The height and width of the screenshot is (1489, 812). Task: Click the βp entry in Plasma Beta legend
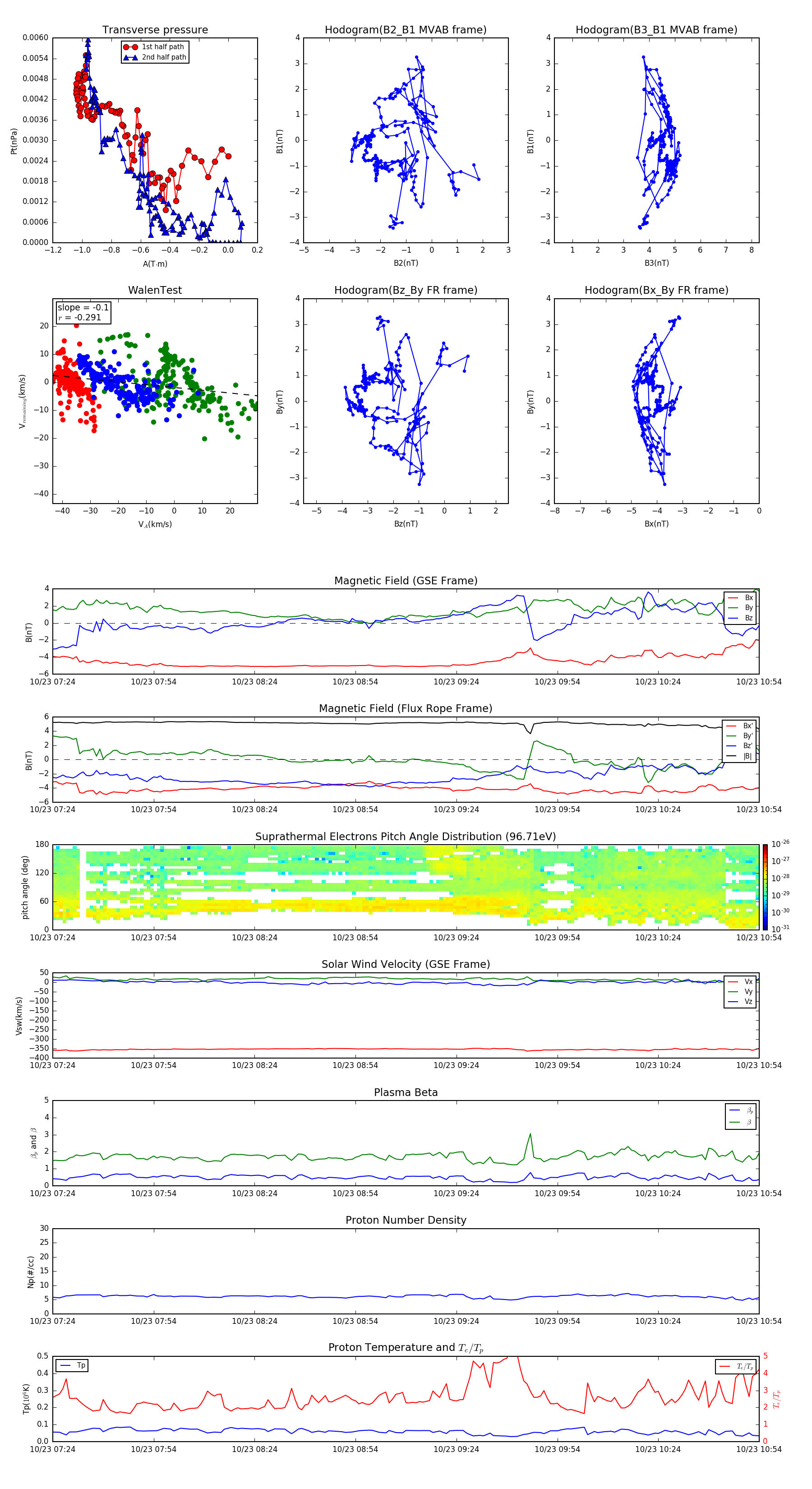(x=741, y=1110)
